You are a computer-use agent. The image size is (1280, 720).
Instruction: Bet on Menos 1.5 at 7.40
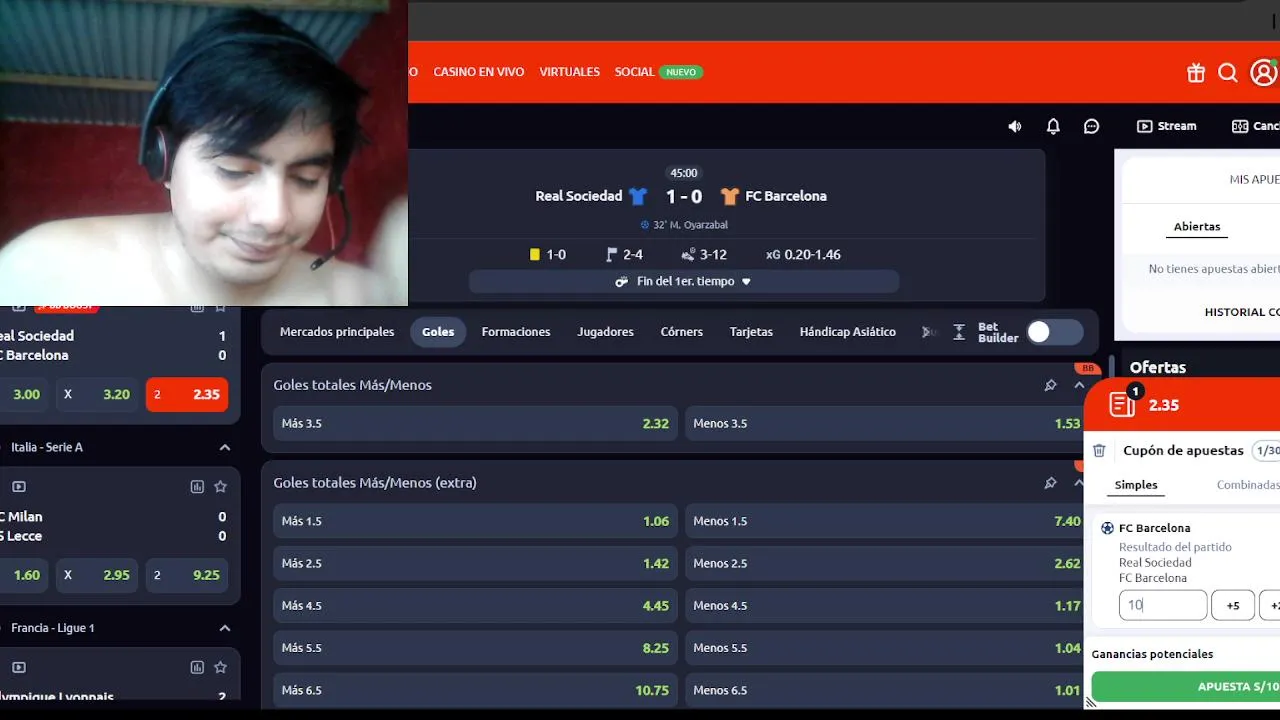(886, 521)
